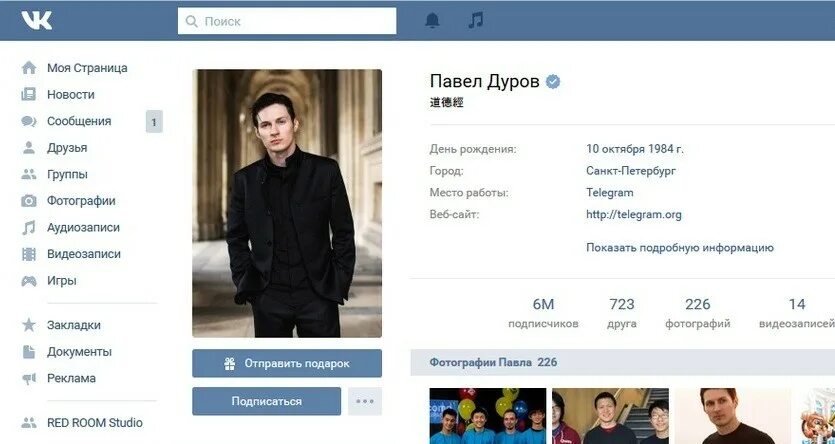Click the Закладки star icon
The width and height of the screenshot is (835, 444).
click(x=29, y=325)
